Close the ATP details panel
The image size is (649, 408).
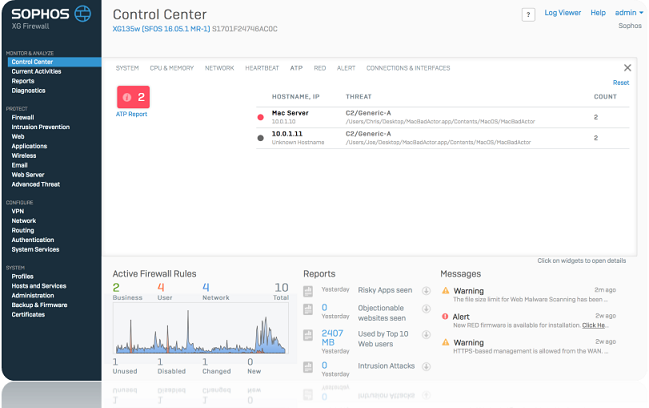pyautogui.click(x=627, y=67)
